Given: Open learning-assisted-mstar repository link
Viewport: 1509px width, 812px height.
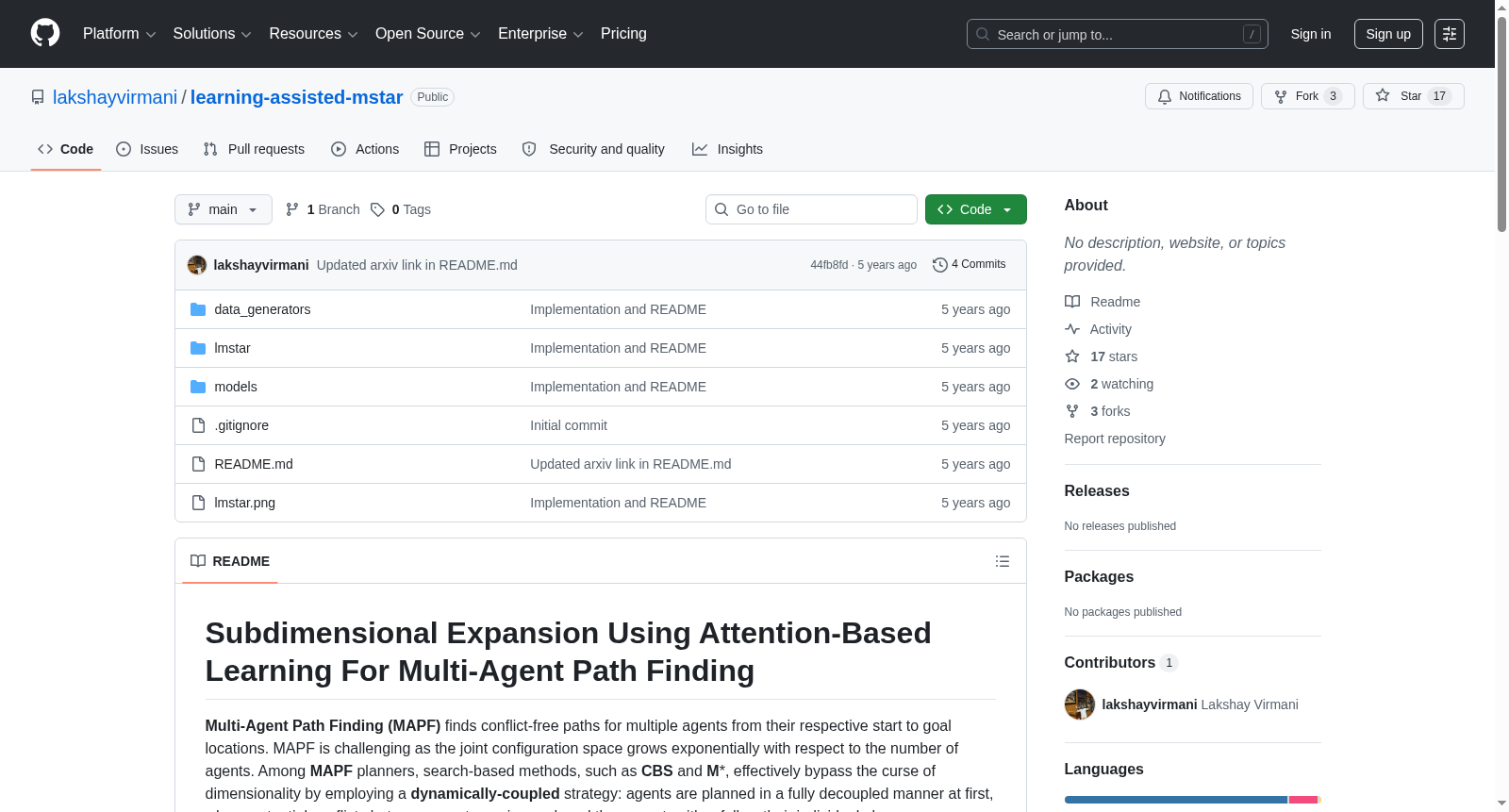Looking at the screenshot, I should pos(296,97).
